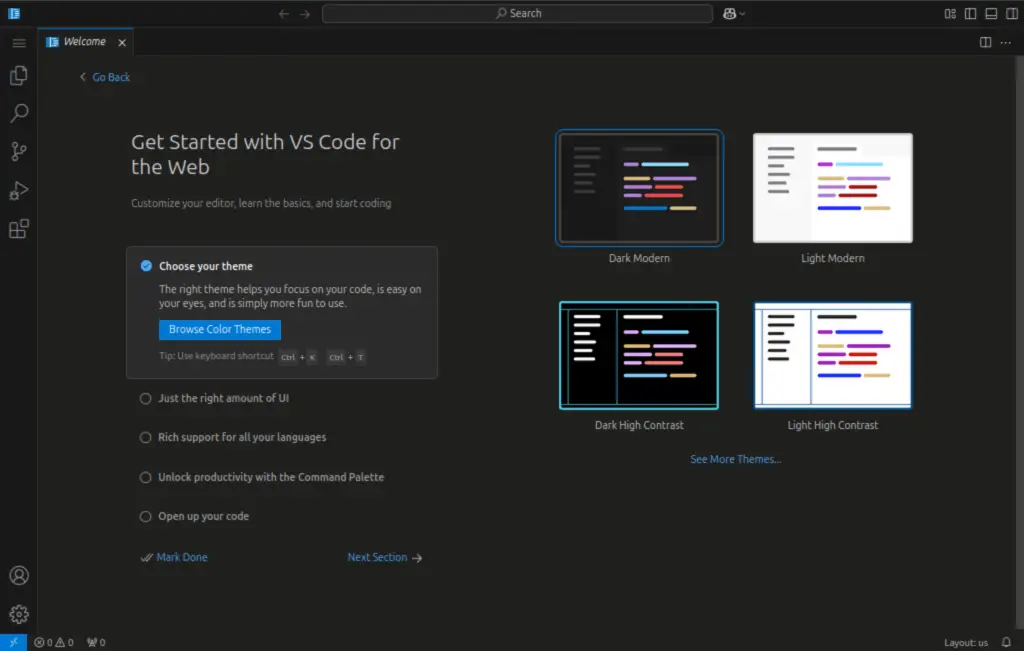Open the Accounts icon above the gear

pyautogui.click(x=18, y=575)
